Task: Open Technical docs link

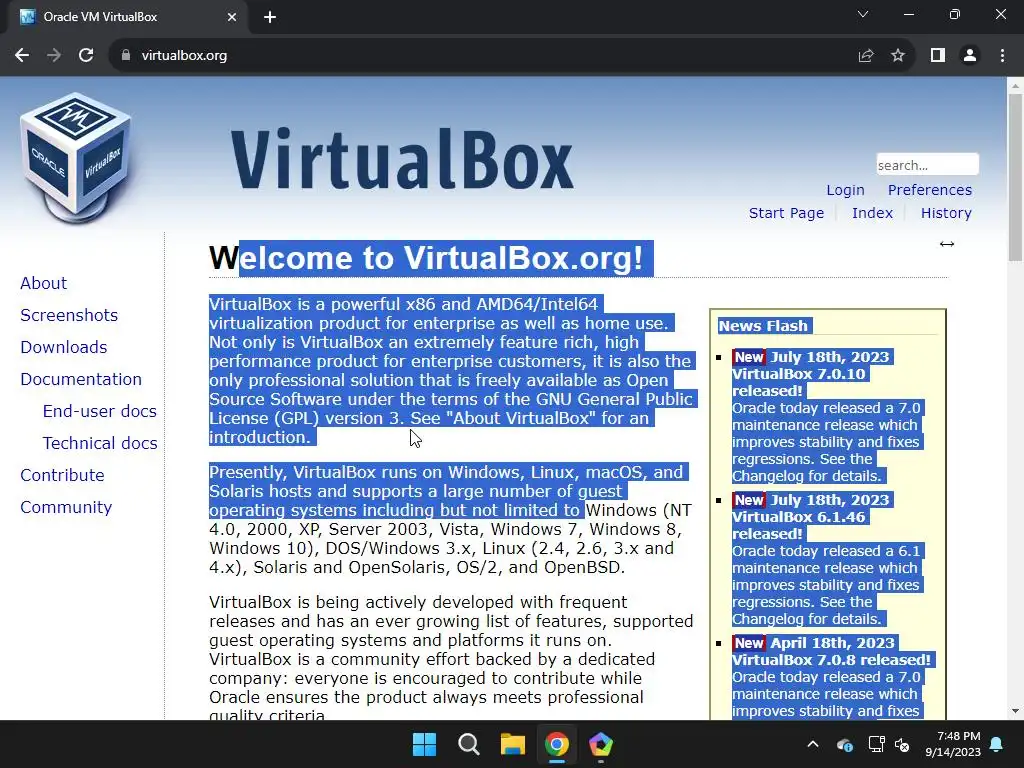Action: [x=100, y=443]
